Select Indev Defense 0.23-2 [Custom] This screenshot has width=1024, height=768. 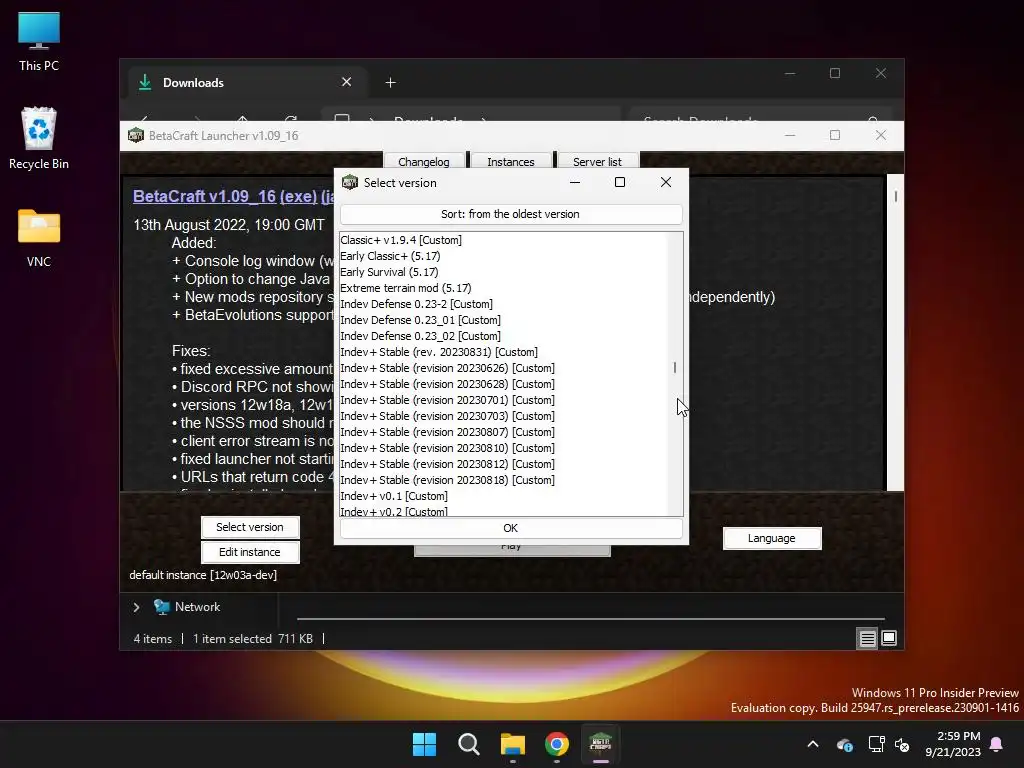pyautogui.click(x=417, y=304)
